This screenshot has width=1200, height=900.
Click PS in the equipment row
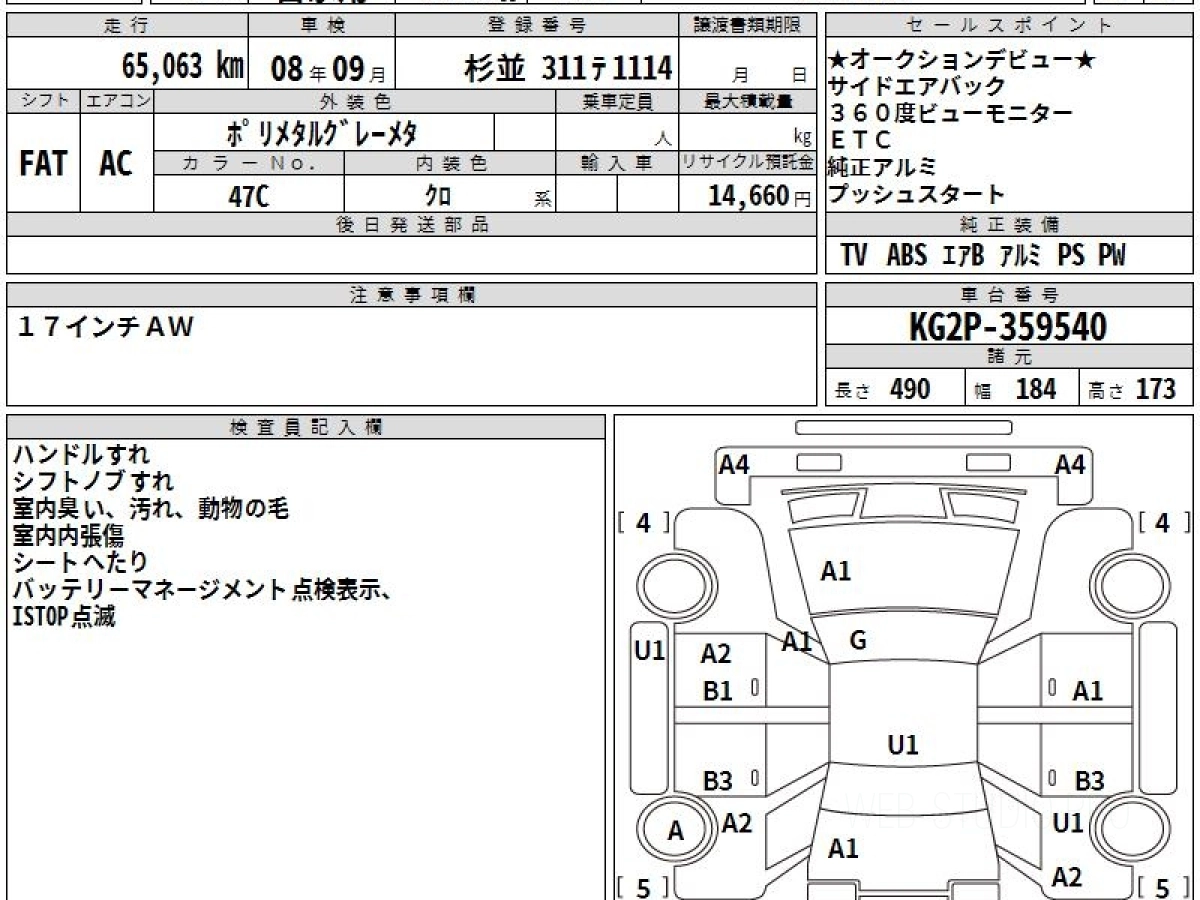pyautogui.click(x=1071, y=256)
